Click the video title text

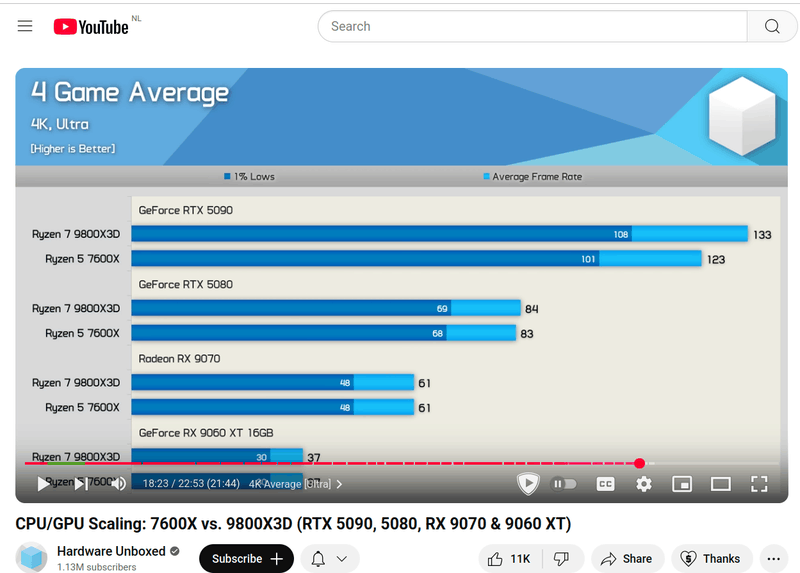click(293, 524)
